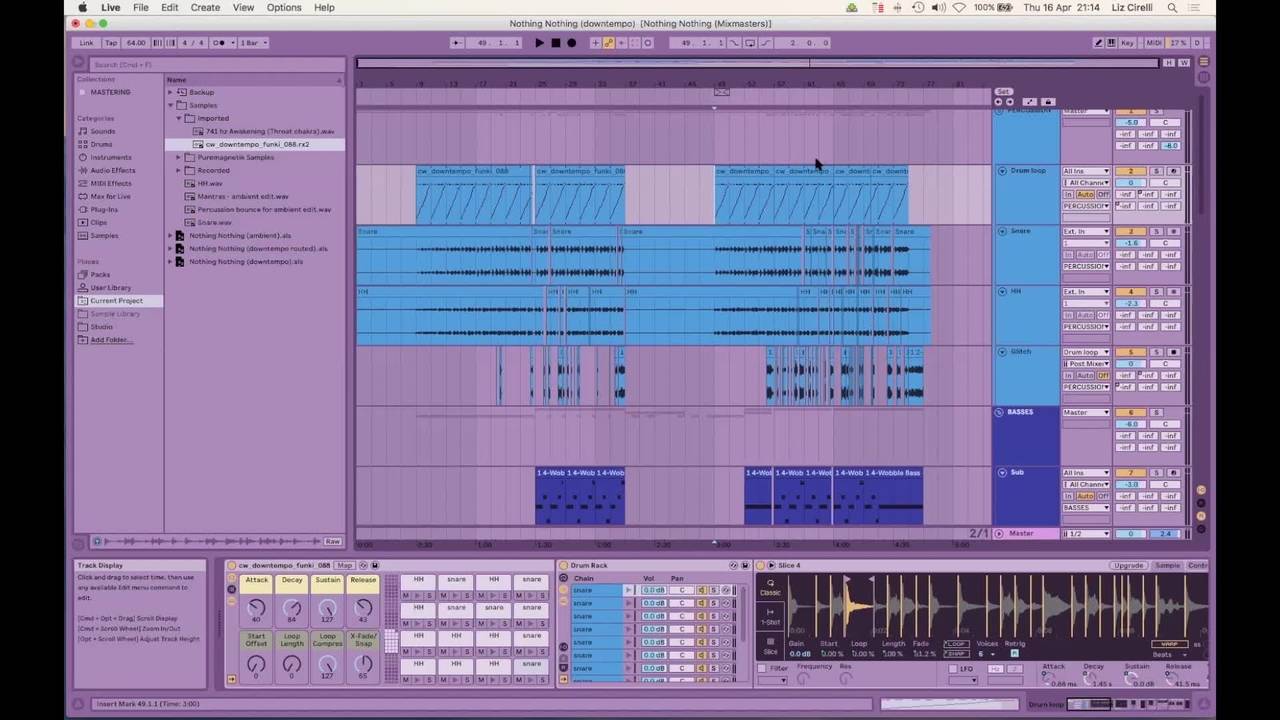
Task: Click the lock envelopes padlock icon
Action: click(x=1048, y=101)
